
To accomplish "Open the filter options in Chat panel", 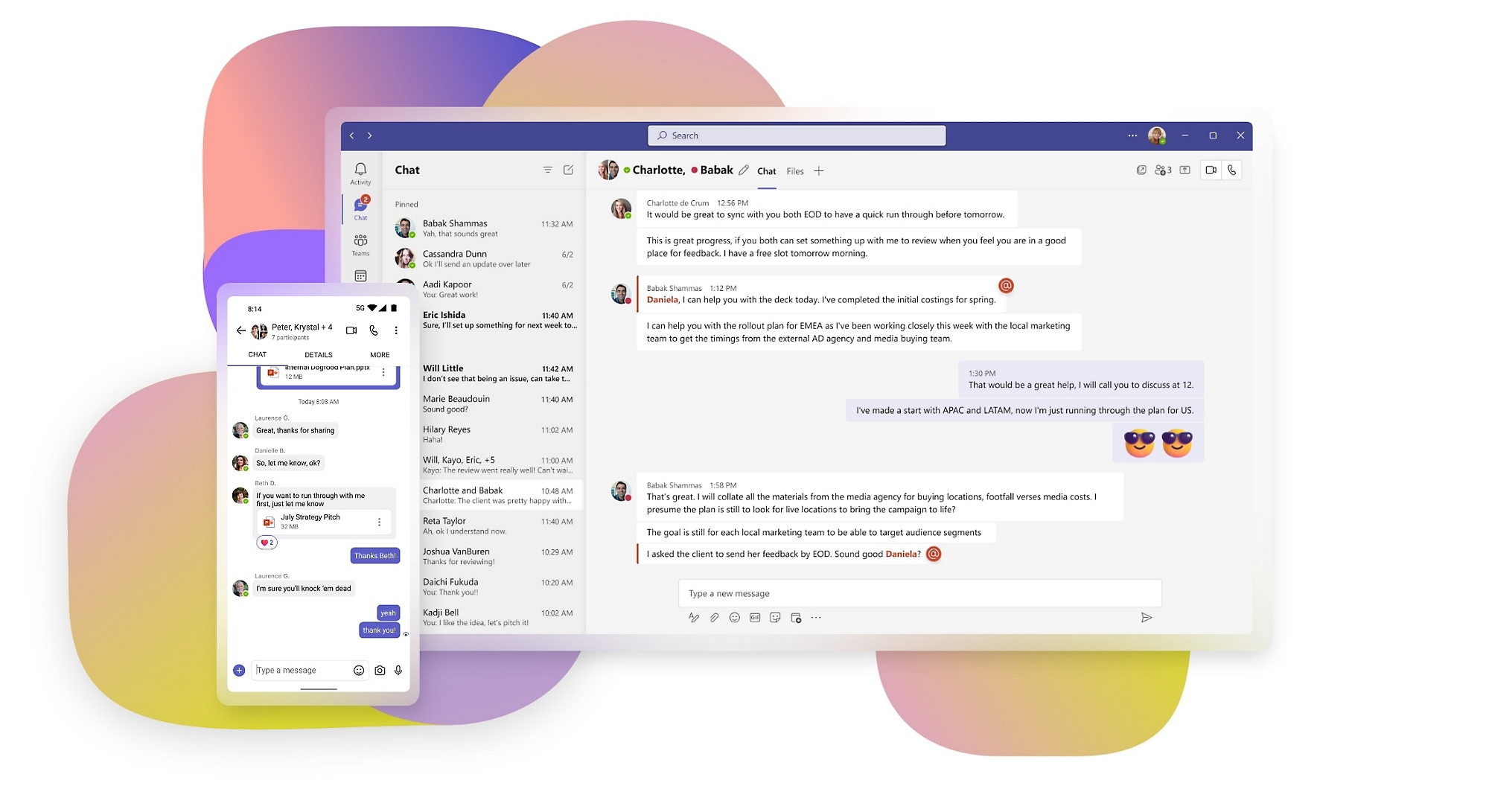I will pyautogui.click(x=546, y=170).
